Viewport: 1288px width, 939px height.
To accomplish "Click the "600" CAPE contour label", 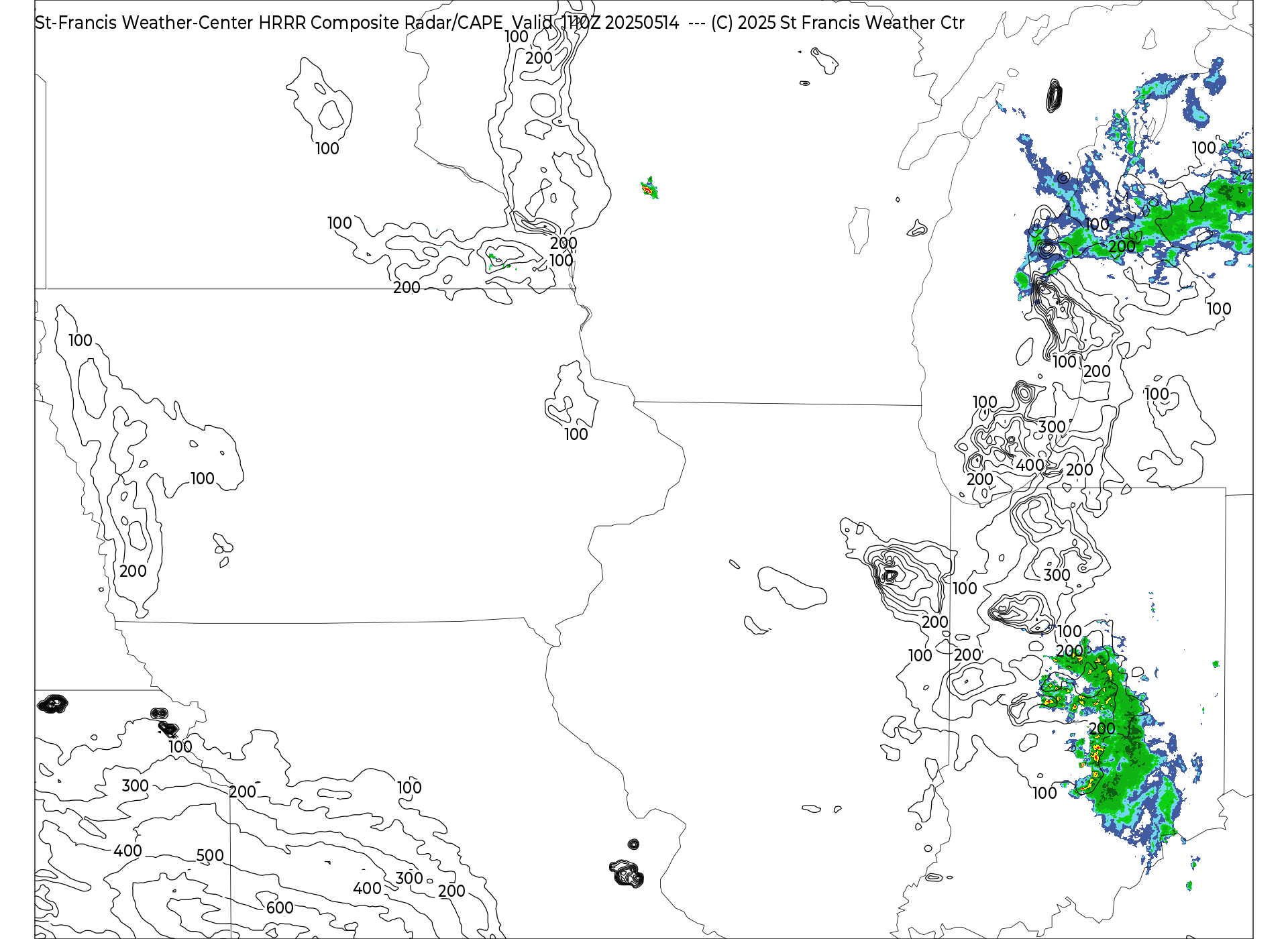I will click(280, 908).
